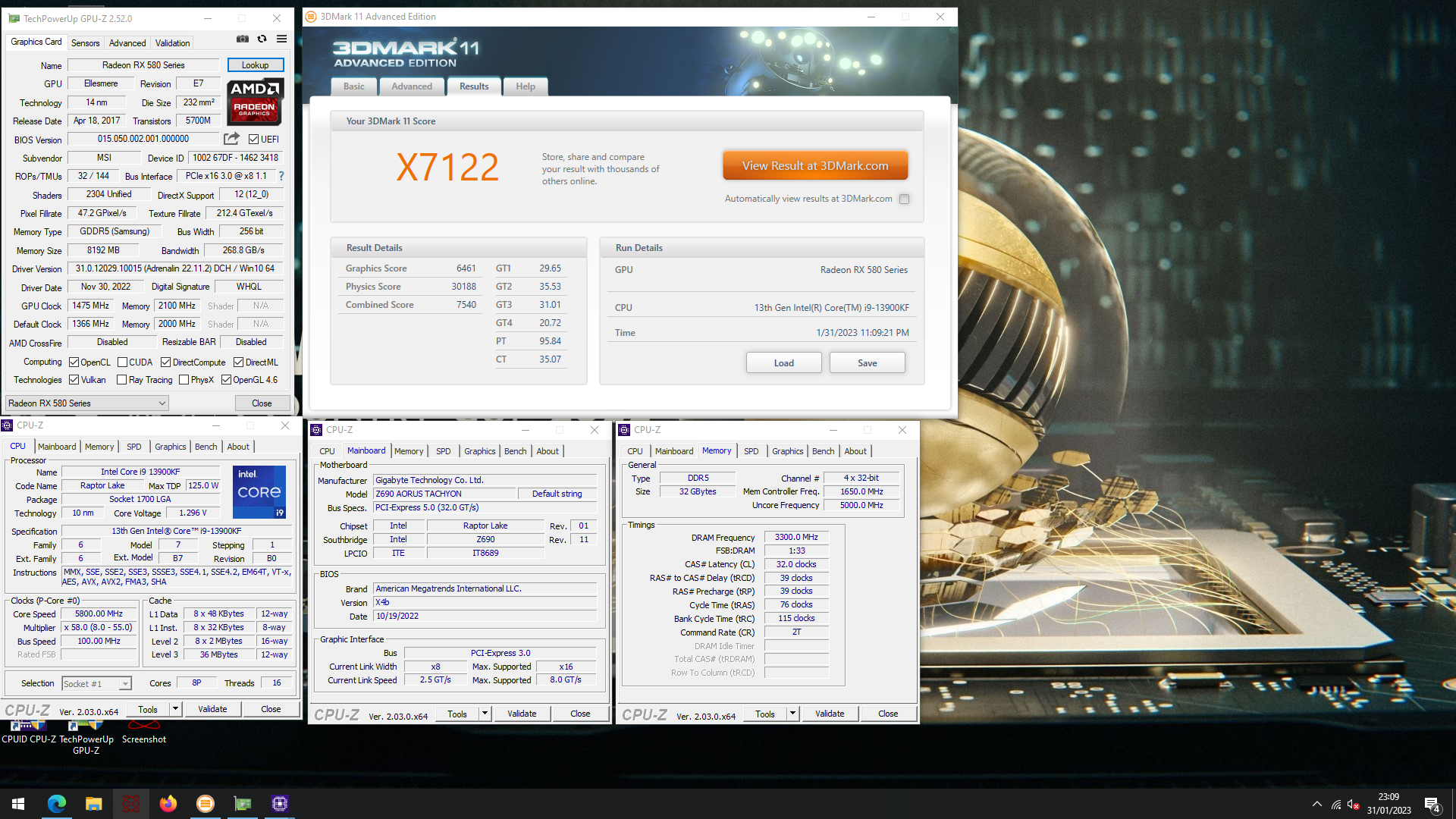Click Close button in GPU-Z window

click(x=262, y=403)
